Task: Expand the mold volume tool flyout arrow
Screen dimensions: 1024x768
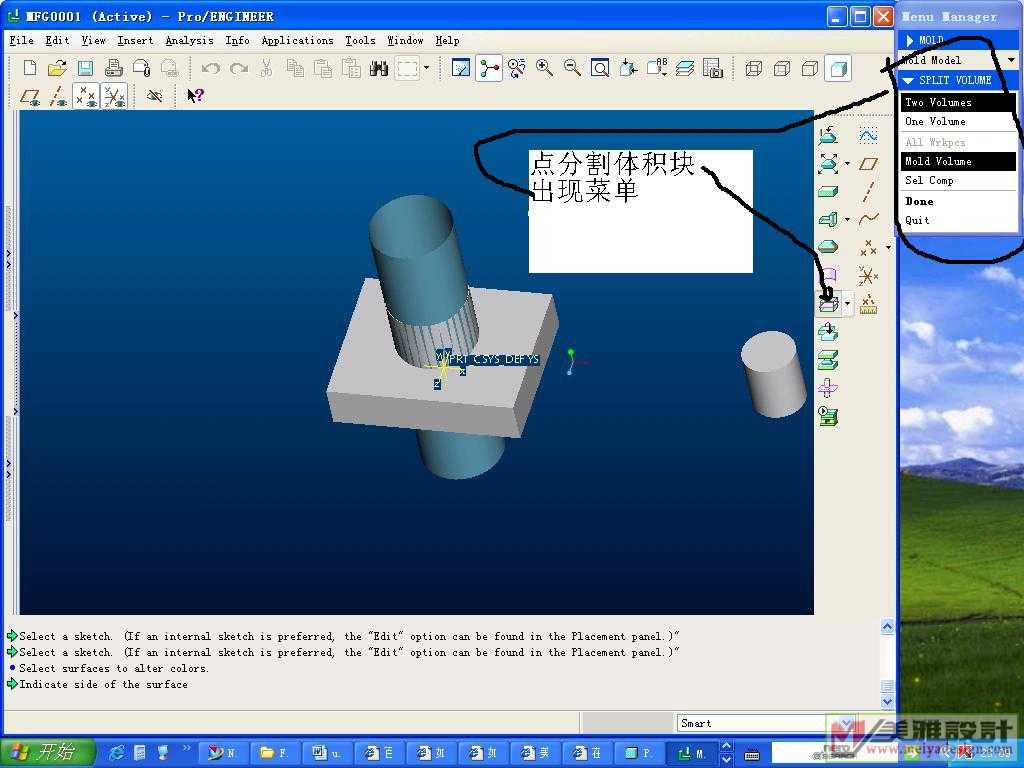Action: [848, 219]
